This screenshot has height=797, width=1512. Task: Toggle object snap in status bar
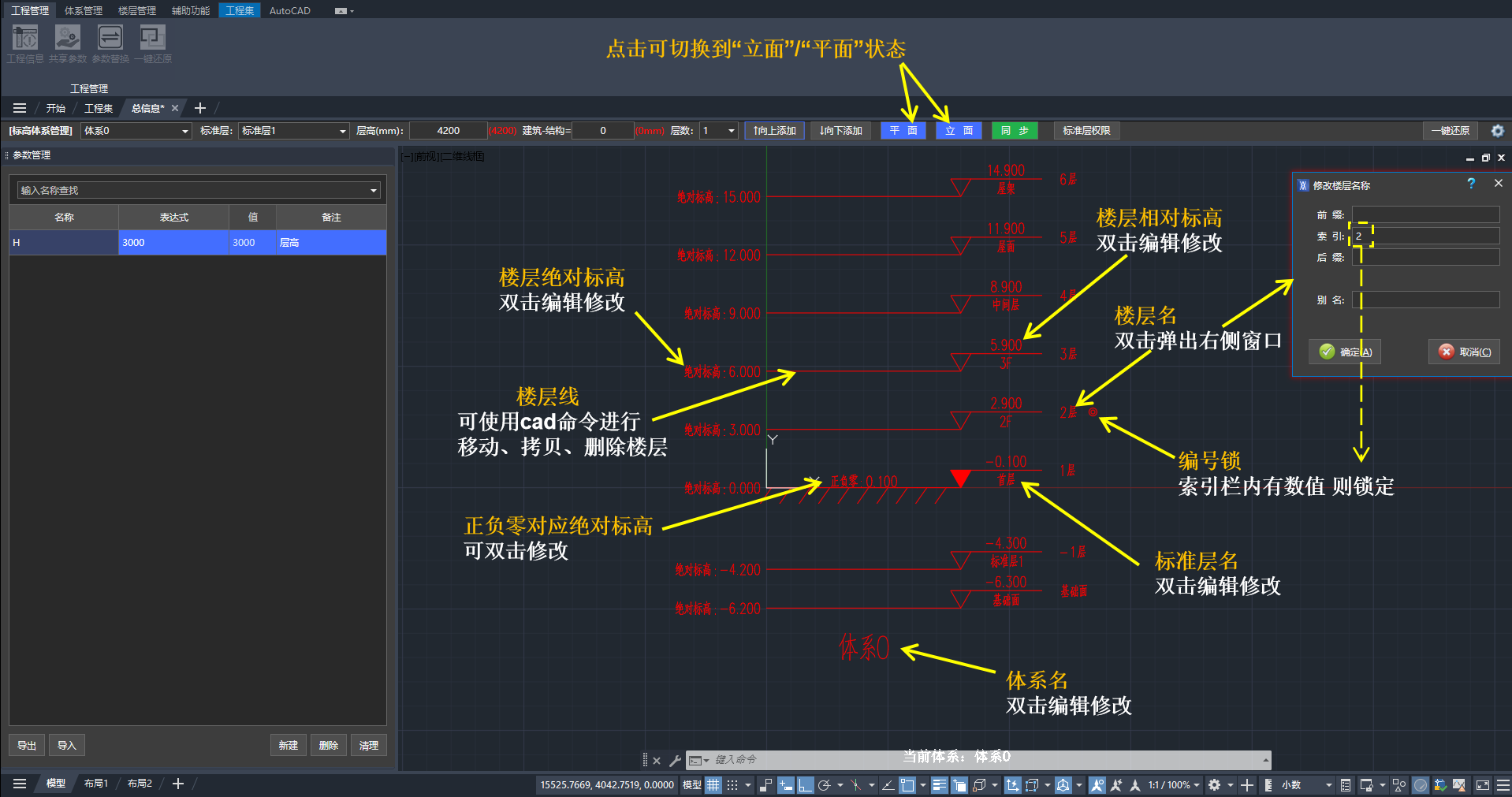coord(907,785)
